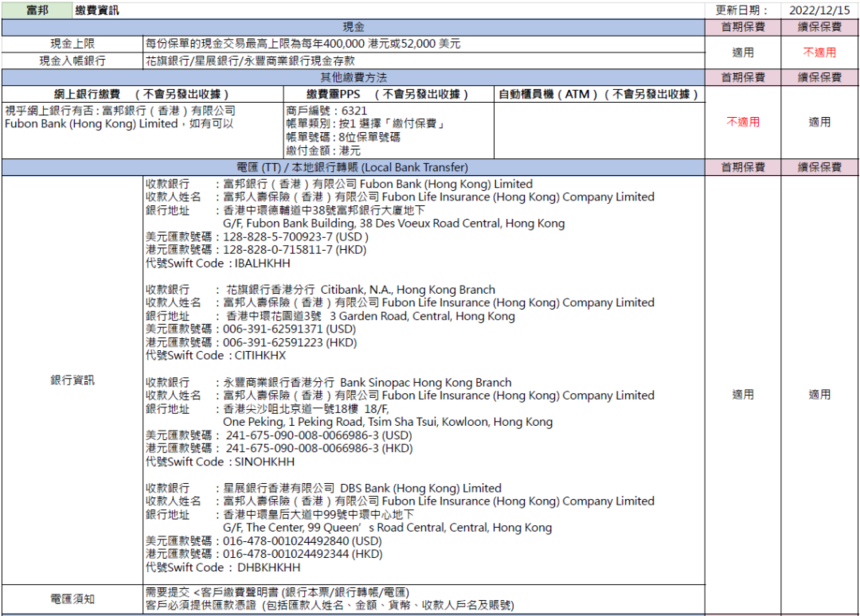
Task: Select the "現金上限" row label
Action: (72, 44)
